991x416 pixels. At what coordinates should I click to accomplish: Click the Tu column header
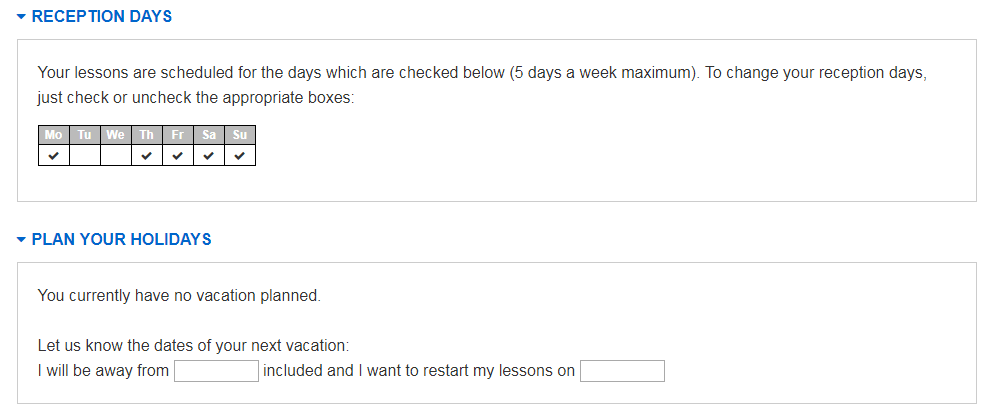85,135
